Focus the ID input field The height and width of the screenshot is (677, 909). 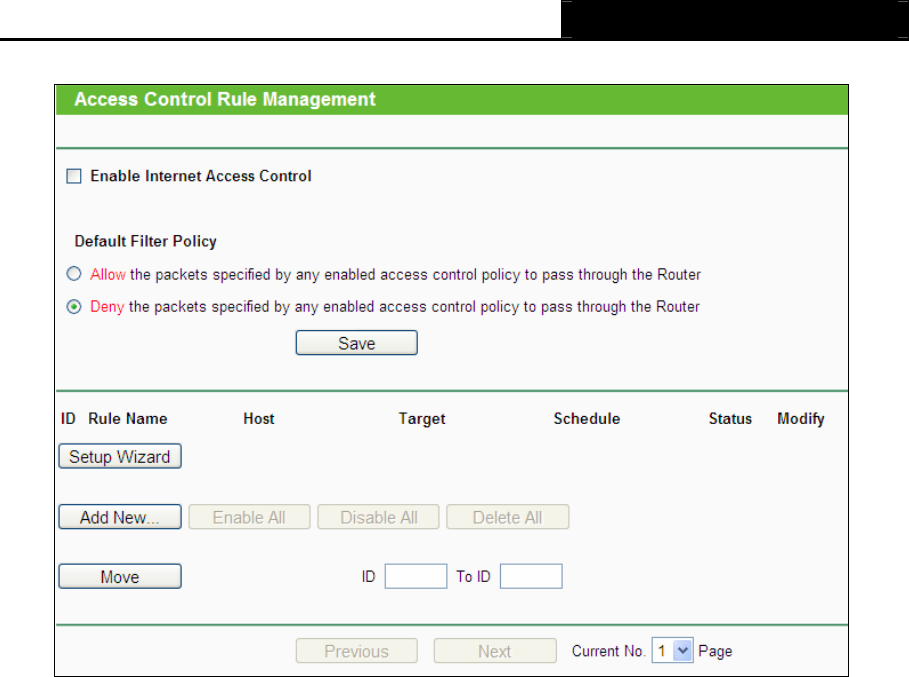tap(416, 576)
